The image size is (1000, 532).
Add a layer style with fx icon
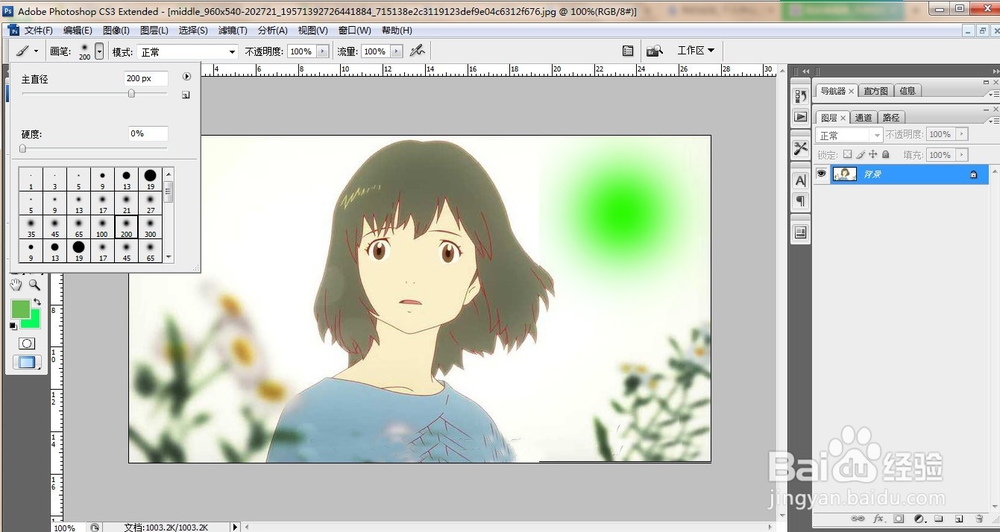(878, 519)
